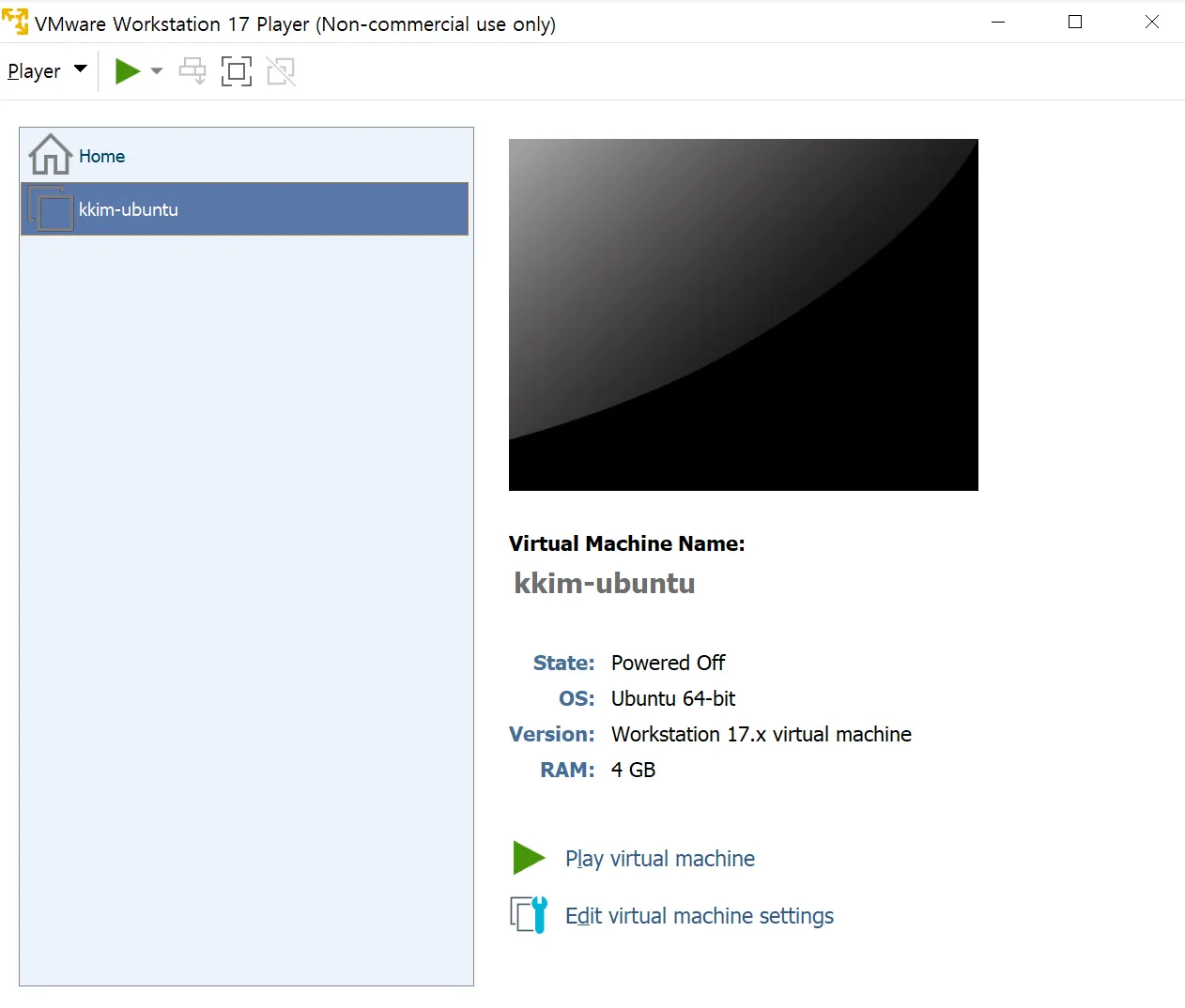Image resolution: width=1185 pixels, height=1008 pixels.
Task: Click the green play triangle icon
Action: click(529, 858)
